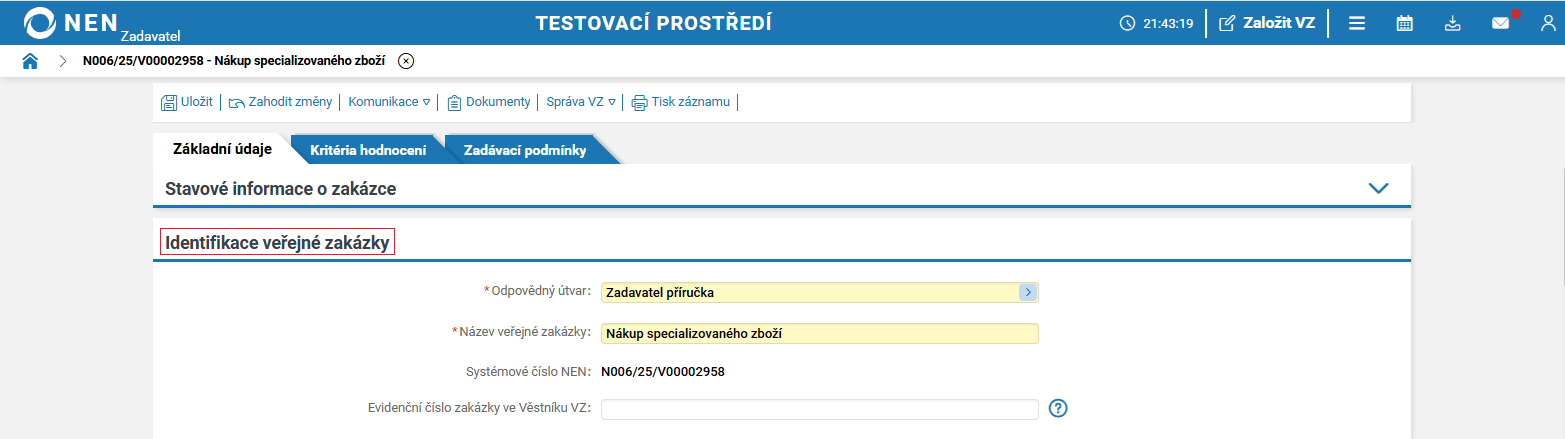Switch to the Zadávací podmínky tab
Image resolution: width=1565 pixels, height=439 pixels.
click(x=525, y=151)
